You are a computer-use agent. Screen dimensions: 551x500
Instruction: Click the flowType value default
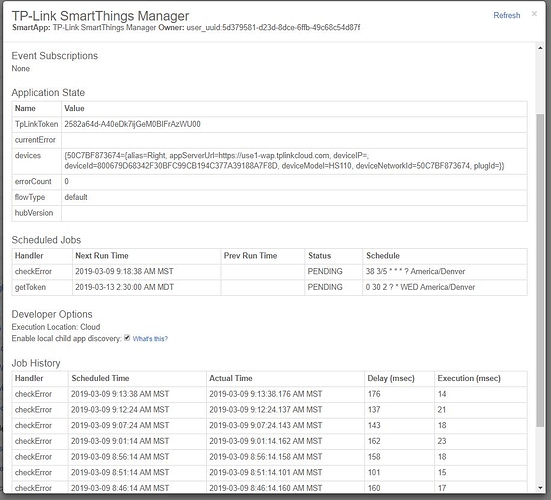coord(76,197)
